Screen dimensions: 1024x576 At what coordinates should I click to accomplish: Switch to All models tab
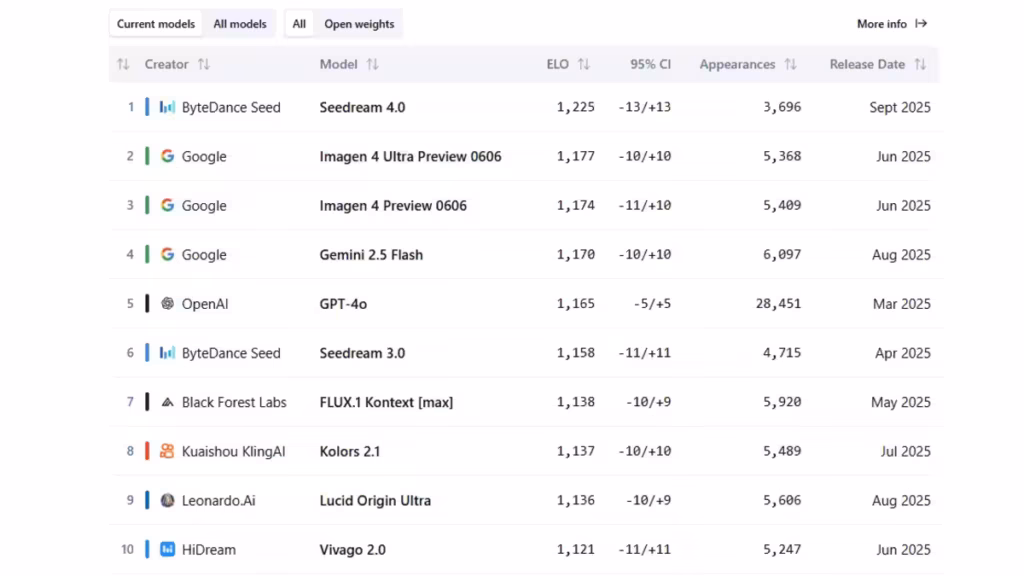click(x=240, y=24)
